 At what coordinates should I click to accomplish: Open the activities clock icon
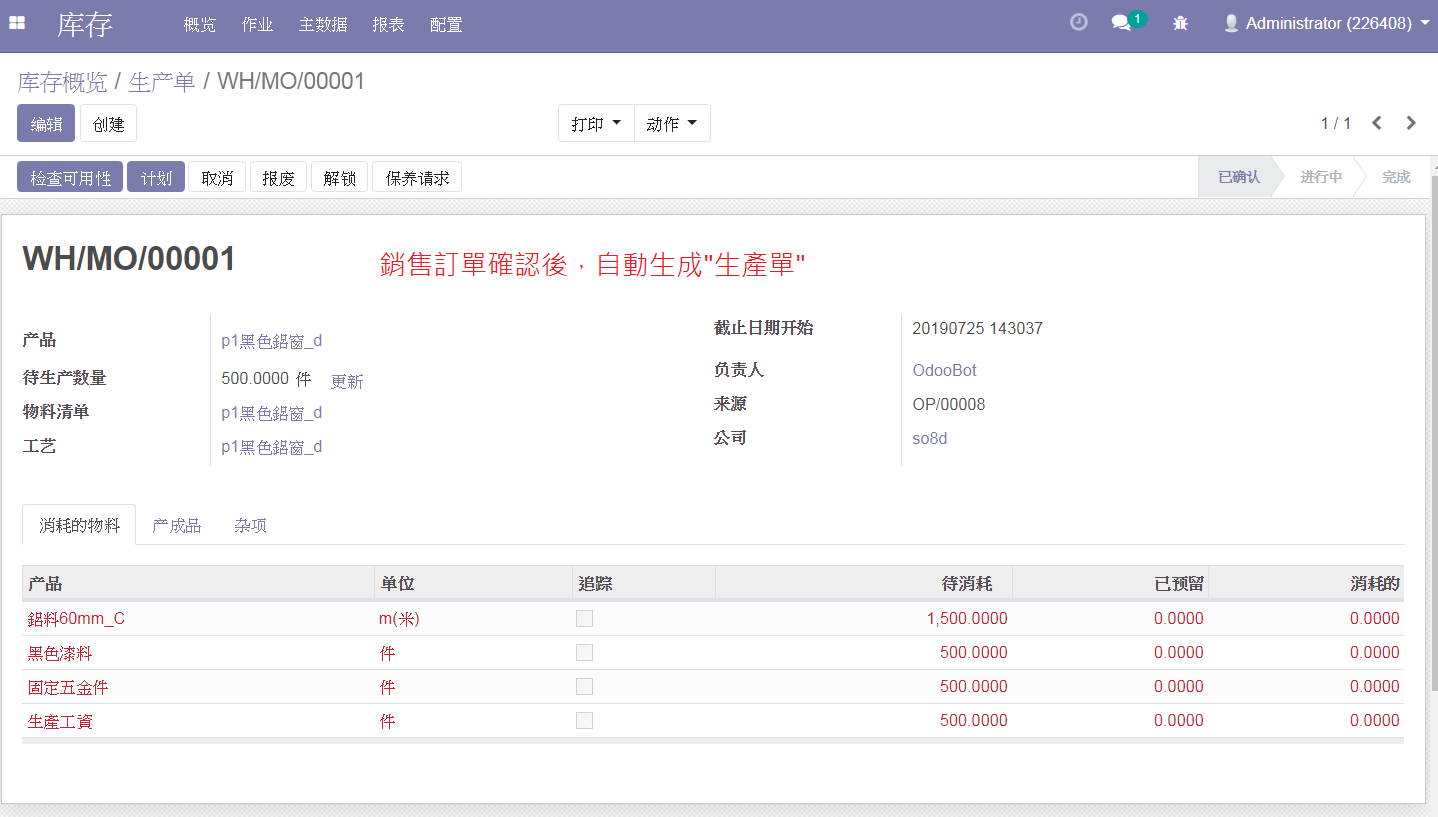1078,22
